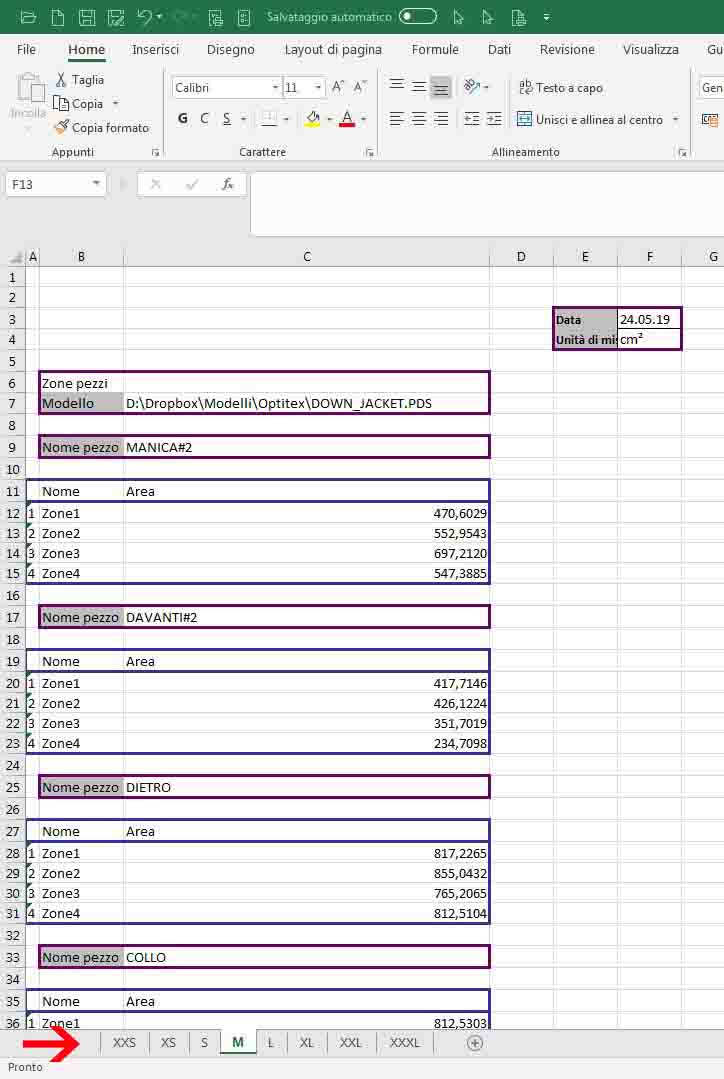This screenshot has height=1079, width=724.
Task: Toggle the Salvataggio automatico switch
Action: coord(417,17)
